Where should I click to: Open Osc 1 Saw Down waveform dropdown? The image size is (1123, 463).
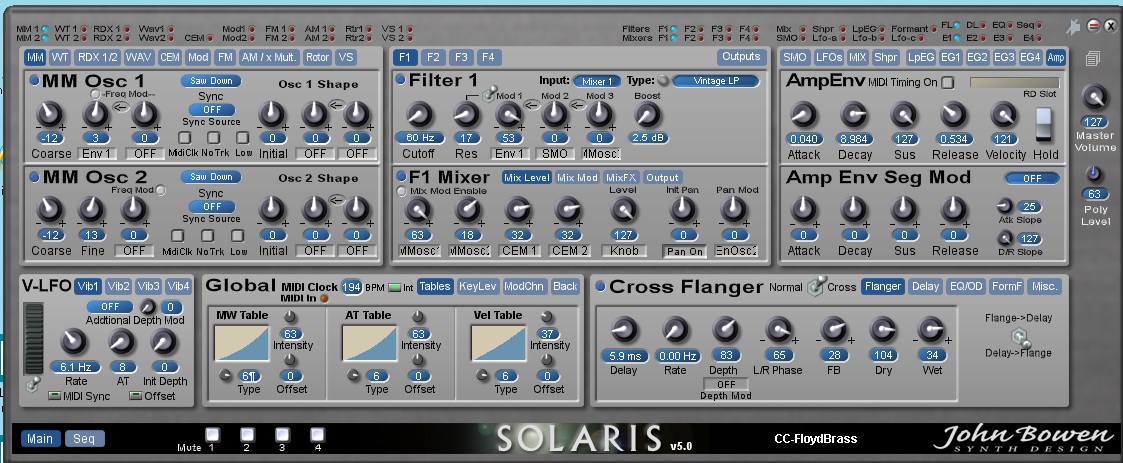[211, 81]
